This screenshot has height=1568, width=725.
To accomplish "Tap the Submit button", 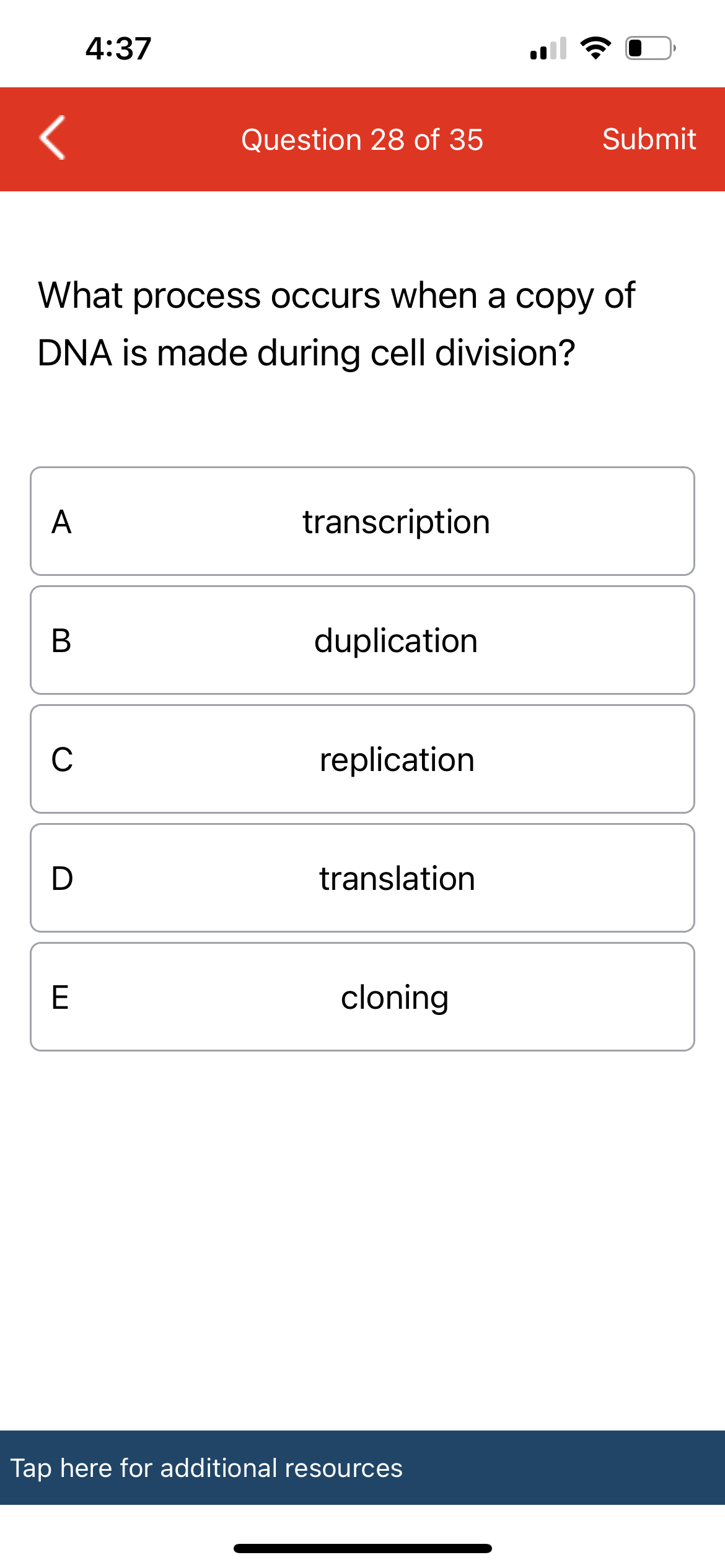I will pos(649,139).
